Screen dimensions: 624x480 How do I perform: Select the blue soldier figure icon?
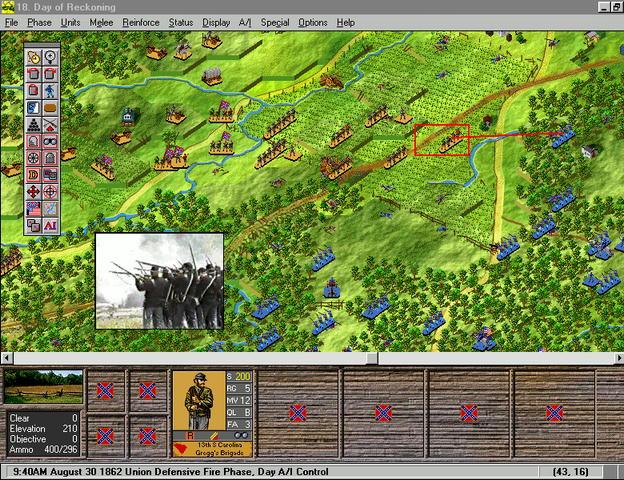[50, 89]
